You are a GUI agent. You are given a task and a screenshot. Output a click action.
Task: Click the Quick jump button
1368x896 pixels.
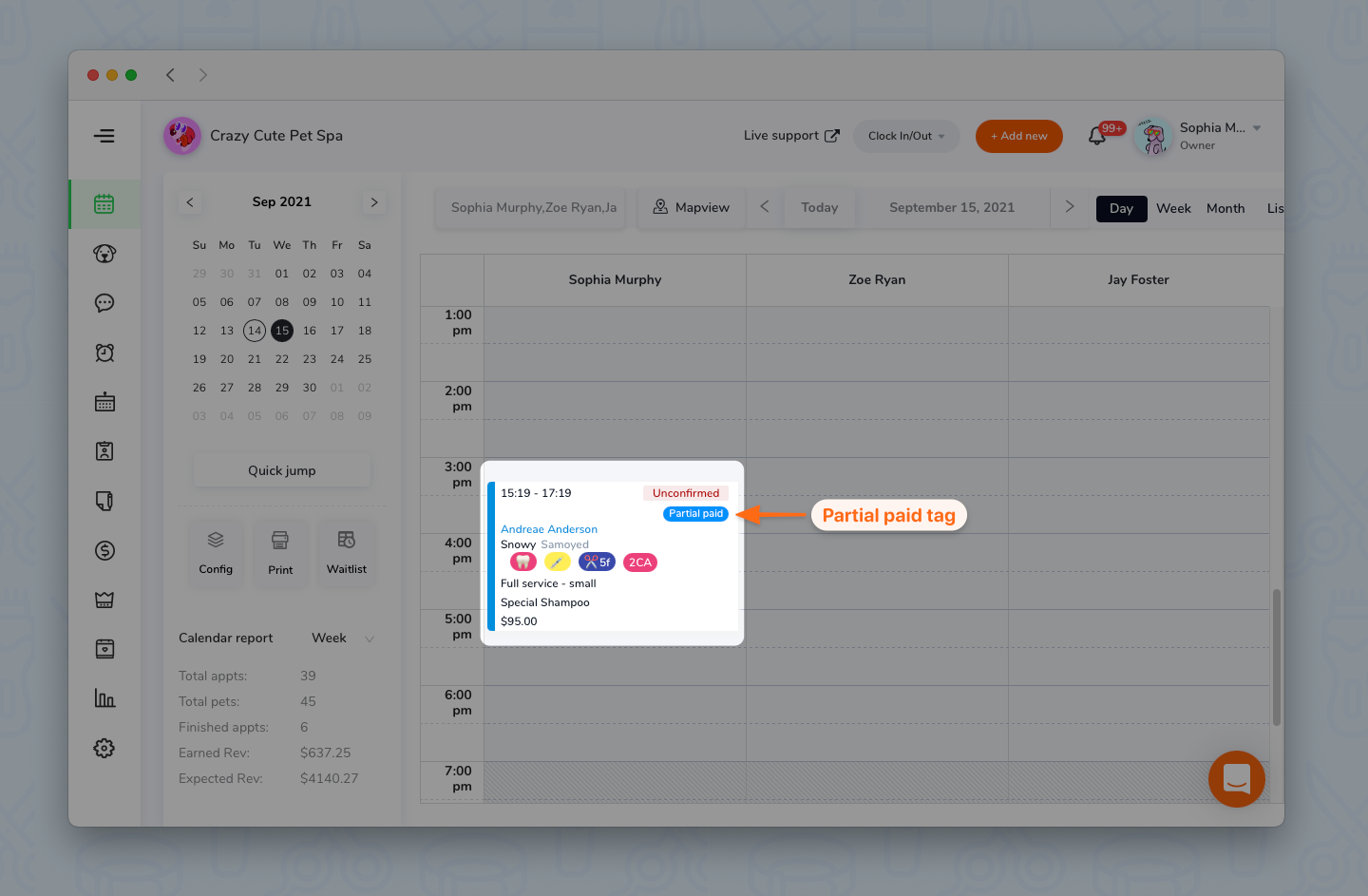click(282, 470)
